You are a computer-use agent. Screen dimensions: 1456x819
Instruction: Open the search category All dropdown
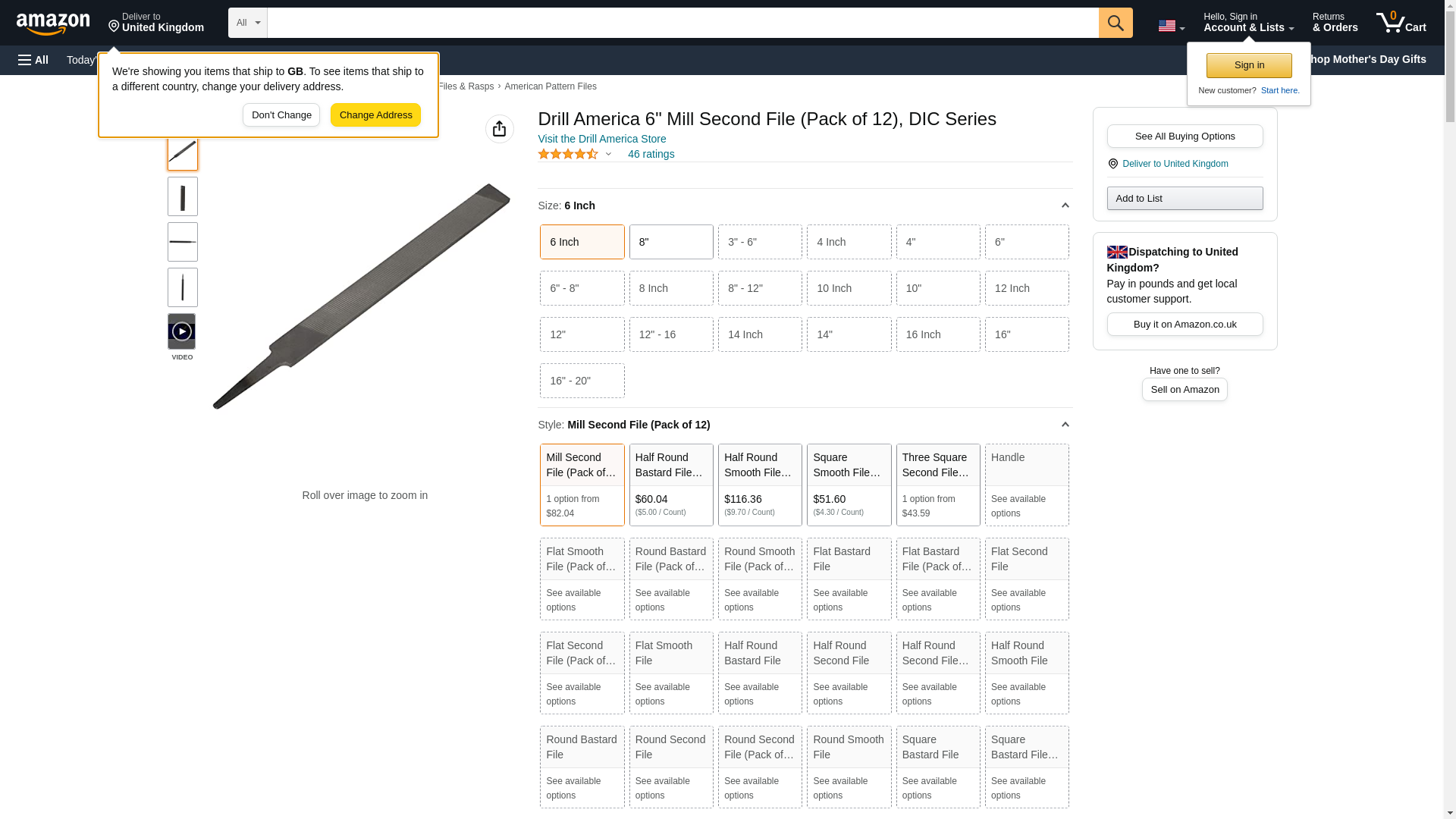pyautogui.click(x=247, y=23)
